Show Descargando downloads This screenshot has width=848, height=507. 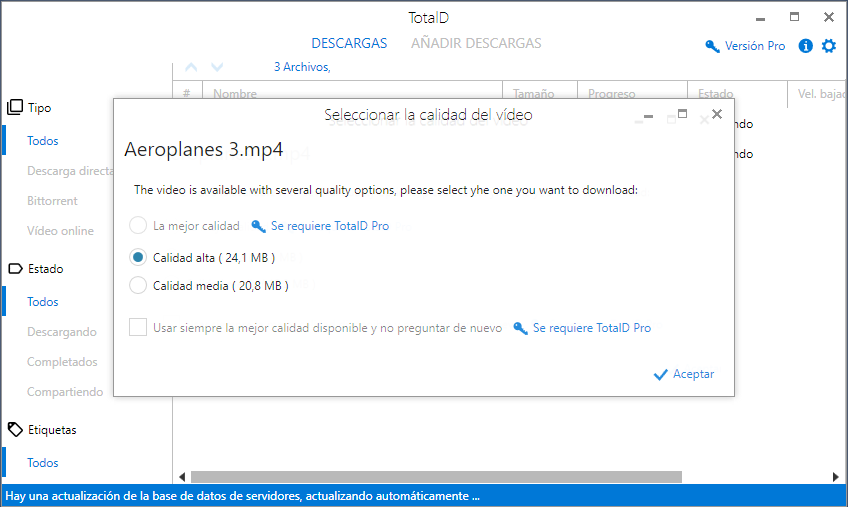click(x=62, y=332)
